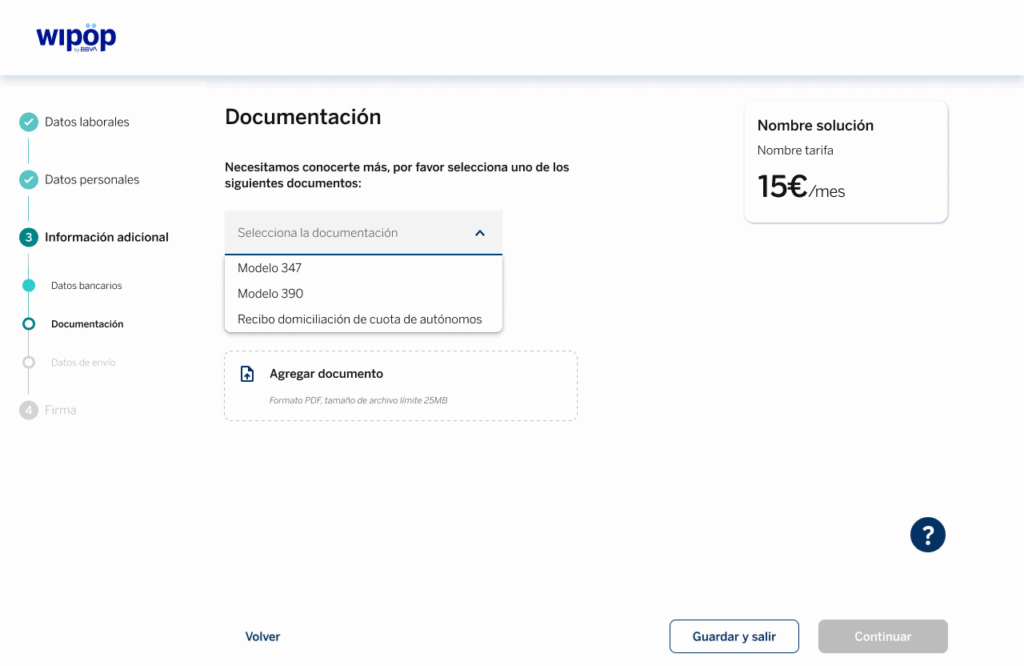This screenshot has height=666, width=1024.
Task: Collapse the dropdown using the chevron arrow
Action: click(480, 233)
